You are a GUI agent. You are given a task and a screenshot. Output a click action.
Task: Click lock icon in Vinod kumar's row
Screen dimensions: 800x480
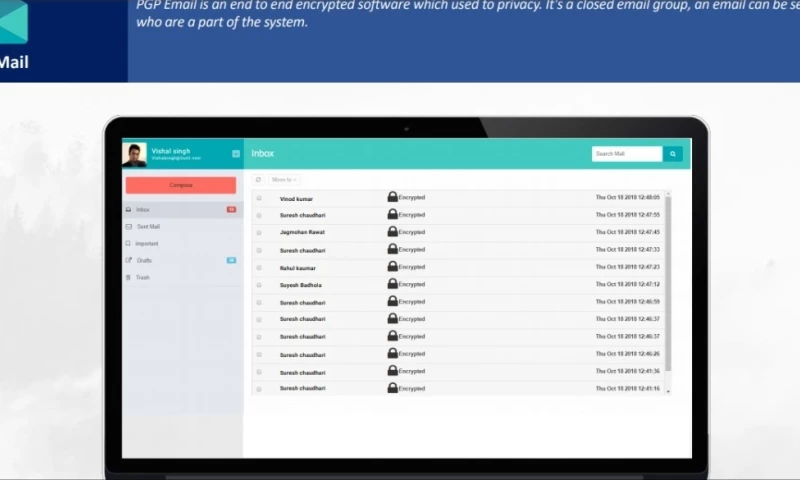[392, 197]
